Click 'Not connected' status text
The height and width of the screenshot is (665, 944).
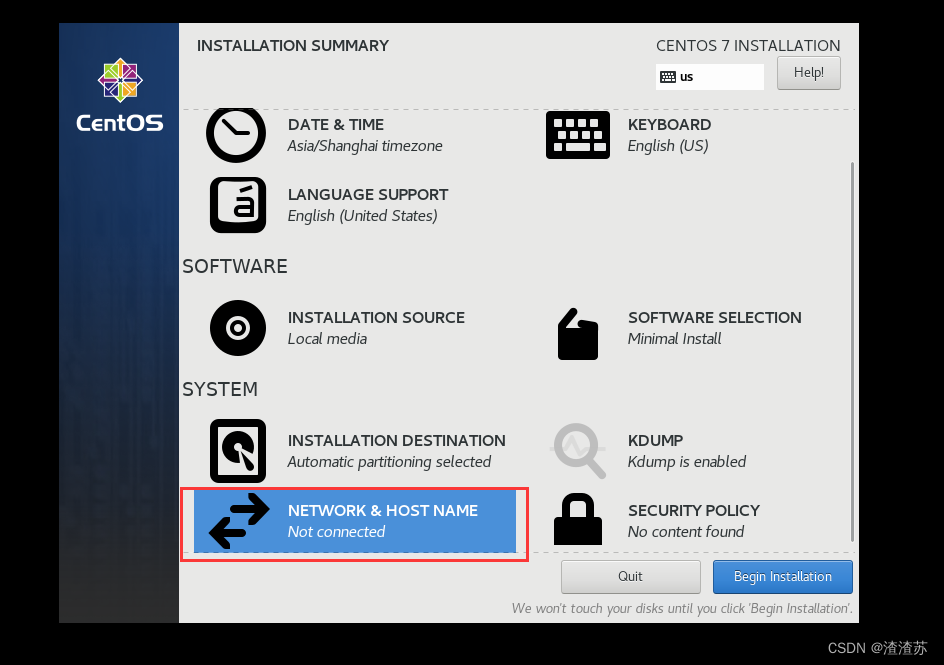336,531
